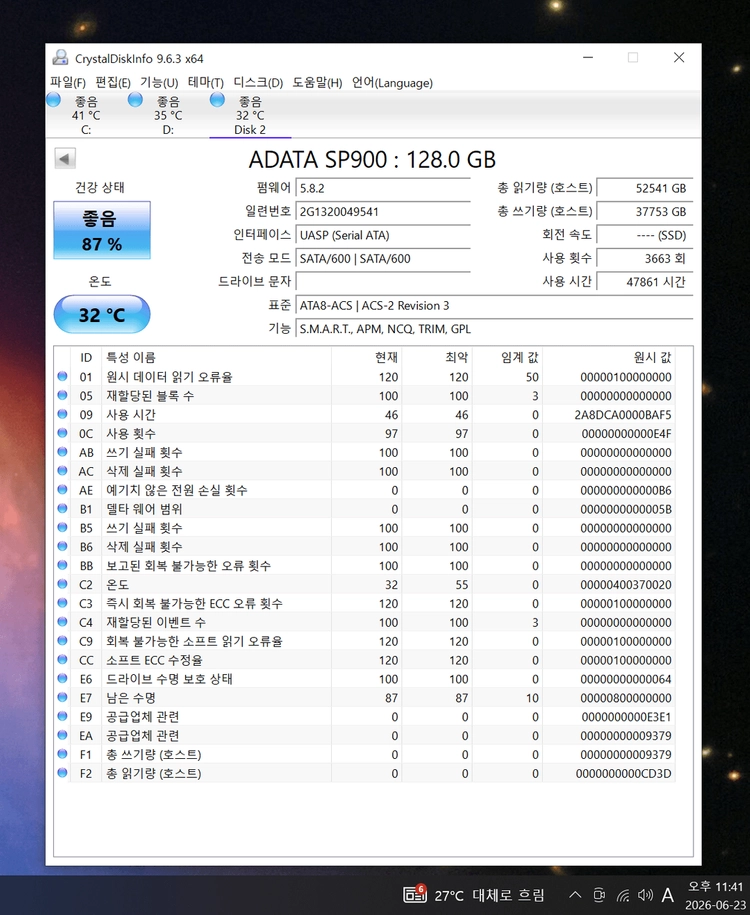
Task: Click status dot for attribute AC row
Action: click(62, 471)
